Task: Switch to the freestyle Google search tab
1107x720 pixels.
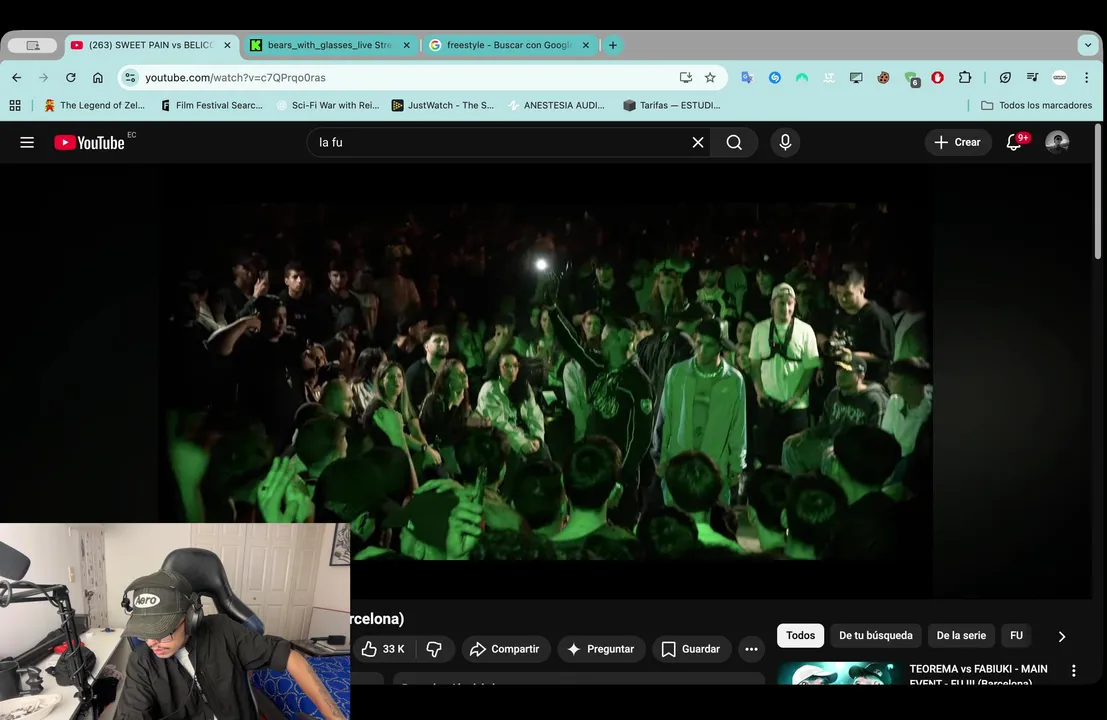Action: click(x=509, y=45)
